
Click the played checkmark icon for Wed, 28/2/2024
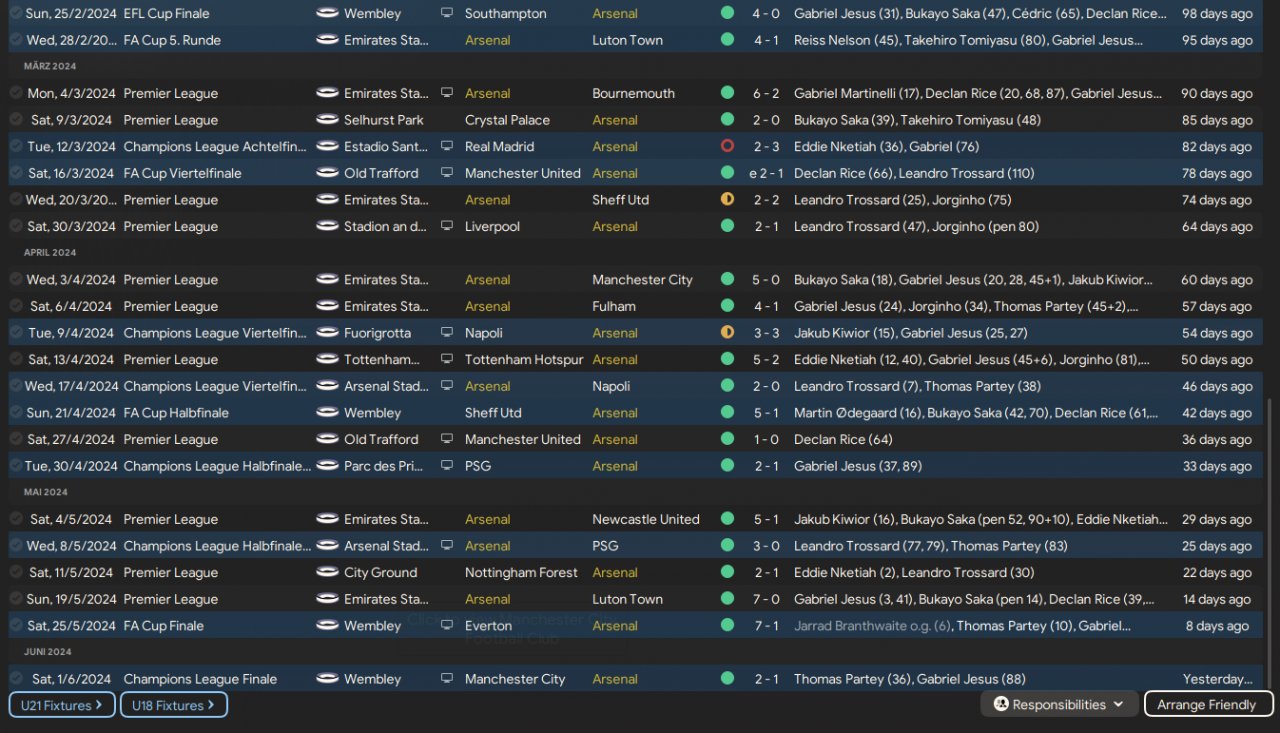pos(16,40)
